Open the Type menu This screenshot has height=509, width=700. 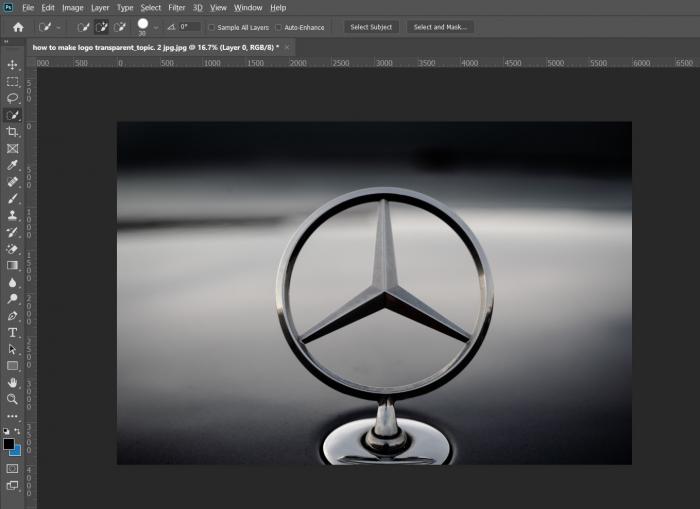click(125, 8)
